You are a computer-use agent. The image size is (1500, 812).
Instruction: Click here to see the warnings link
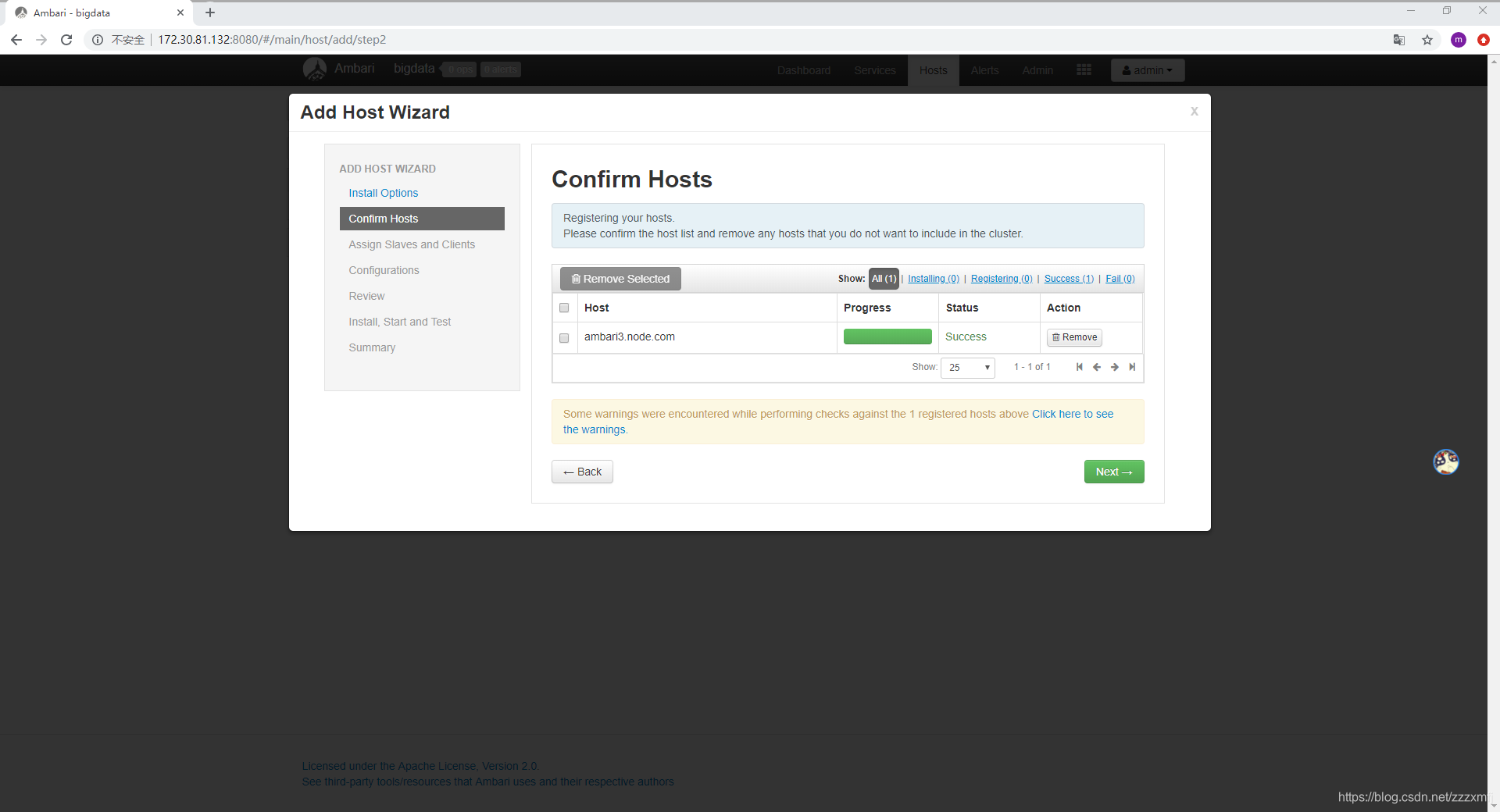[x=1073, y=414]
